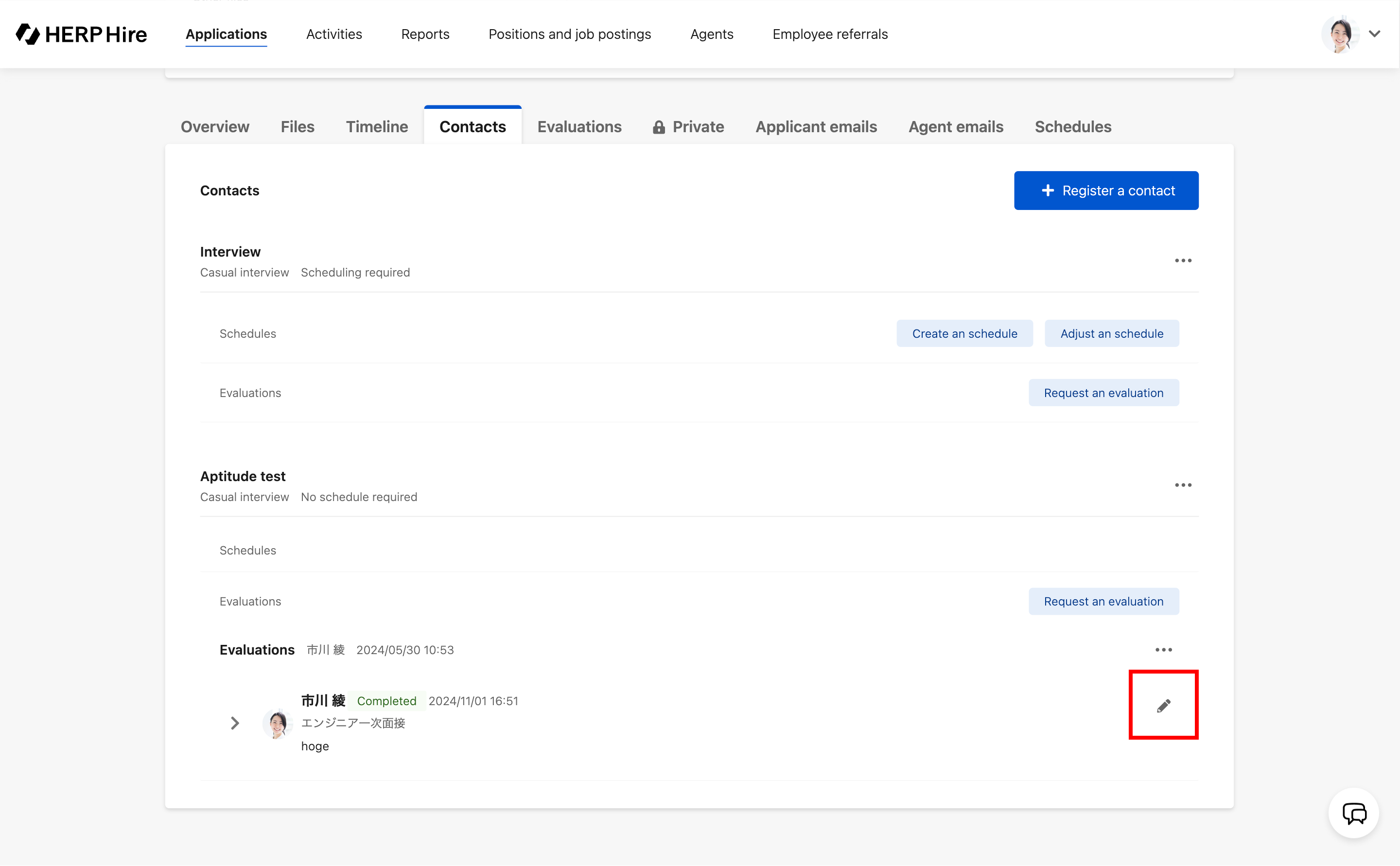The image size is (1400, 866).
Task: Go to Reports in top navigation
Action: pyautogui.click(x=425, y=35)
